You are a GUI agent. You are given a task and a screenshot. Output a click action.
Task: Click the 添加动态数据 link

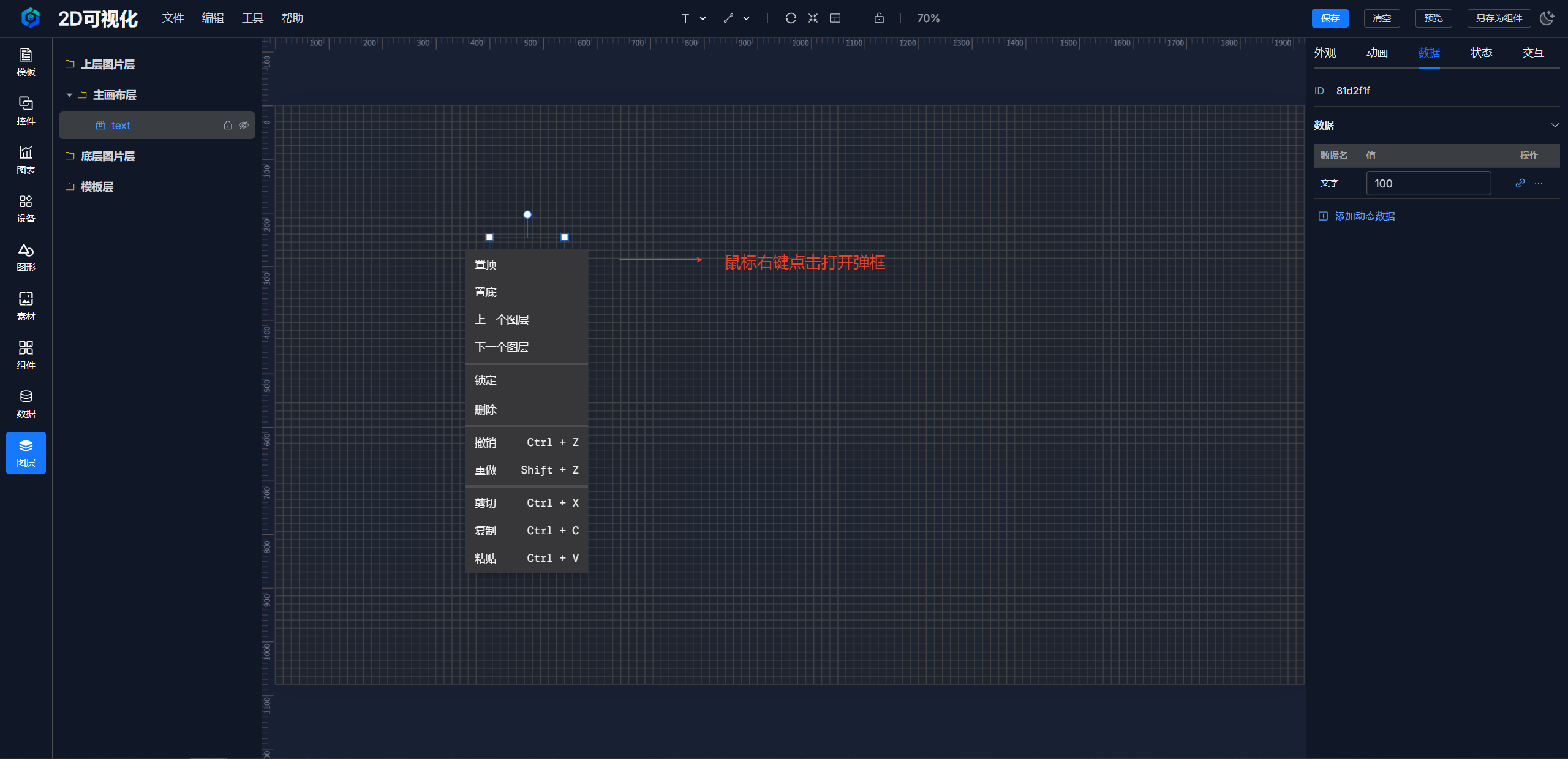pyautogui.click(x=1364, y=216)
